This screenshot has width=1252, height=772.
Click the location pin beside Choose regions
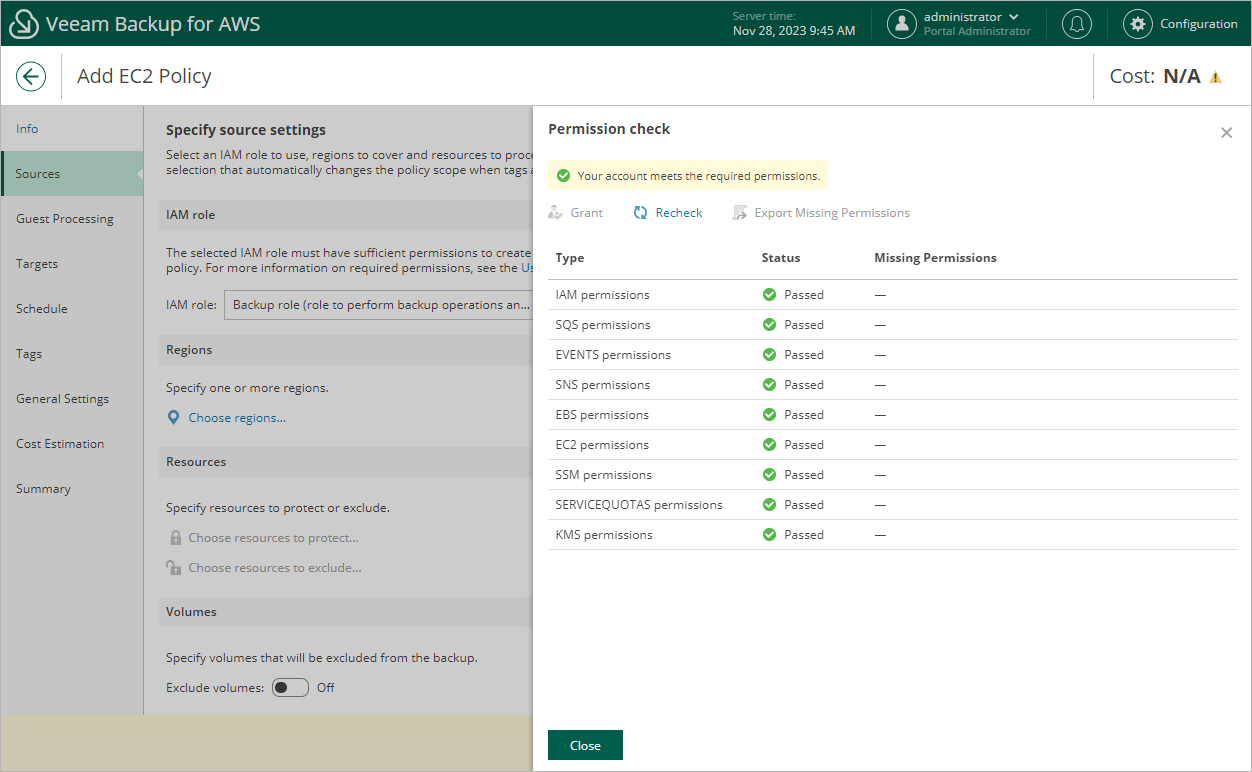click(x=174, y=418)
